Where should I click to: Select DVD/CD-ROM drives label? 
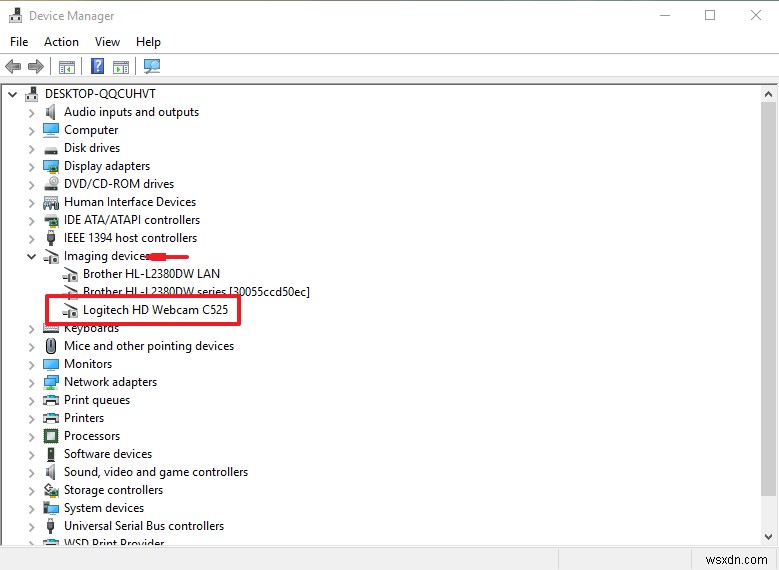pos(119,184)
